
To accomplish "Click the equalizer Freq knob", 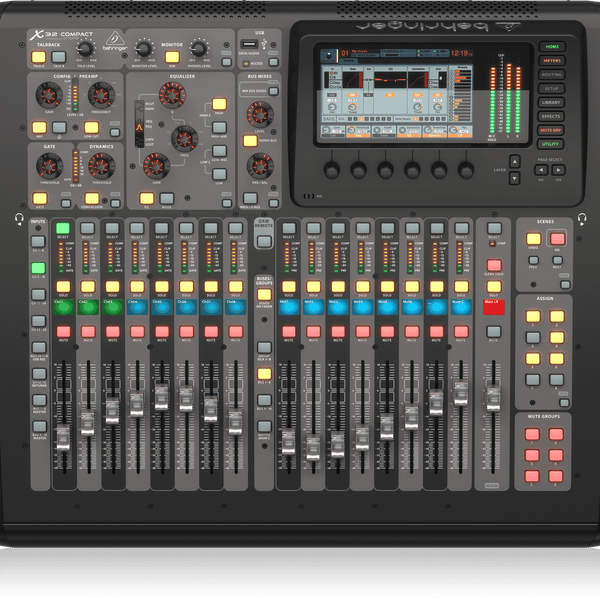I will 184,139.
